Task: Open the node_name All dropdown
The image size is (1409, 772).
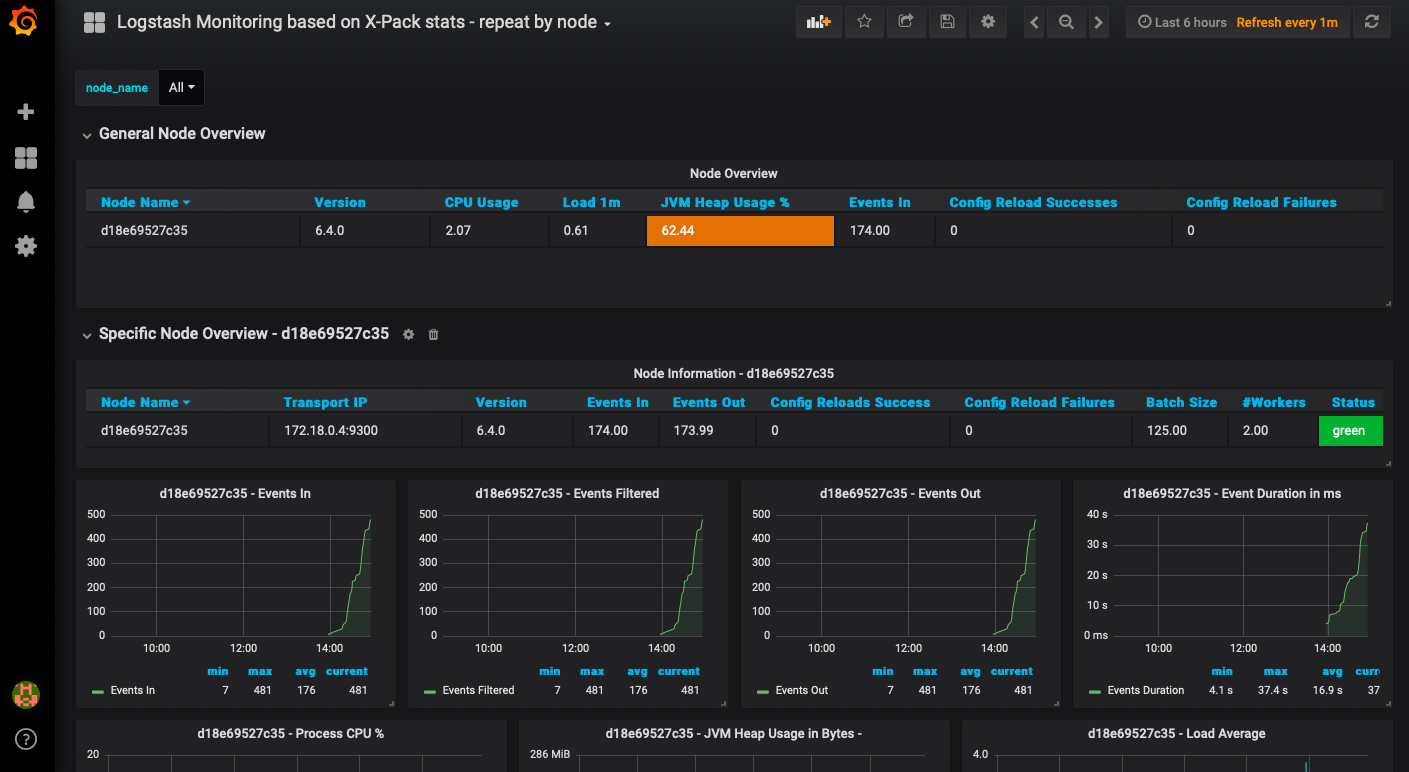Action: click(182, 88)
